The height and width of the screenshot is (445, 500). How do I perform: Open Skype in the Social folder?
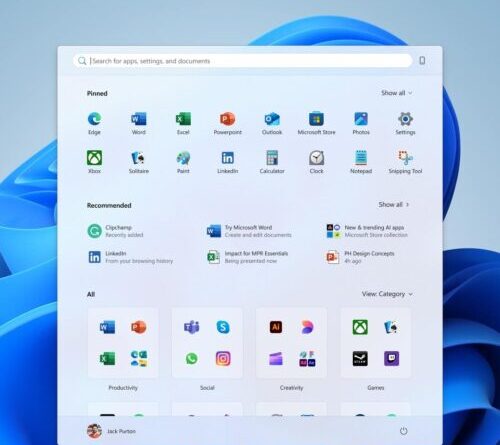[223, 327]
